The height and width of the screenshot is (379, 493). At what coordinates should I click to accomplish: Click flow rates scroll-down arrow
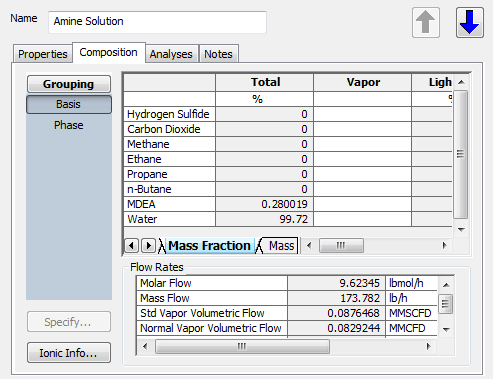[446, 329]
